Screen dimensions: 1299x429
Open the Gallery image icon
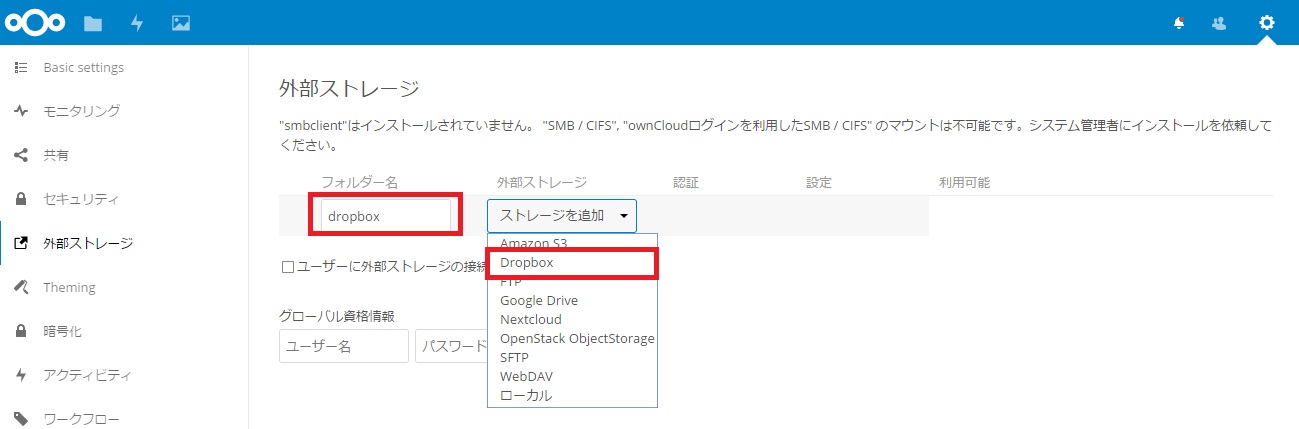(x=180, y=22)
